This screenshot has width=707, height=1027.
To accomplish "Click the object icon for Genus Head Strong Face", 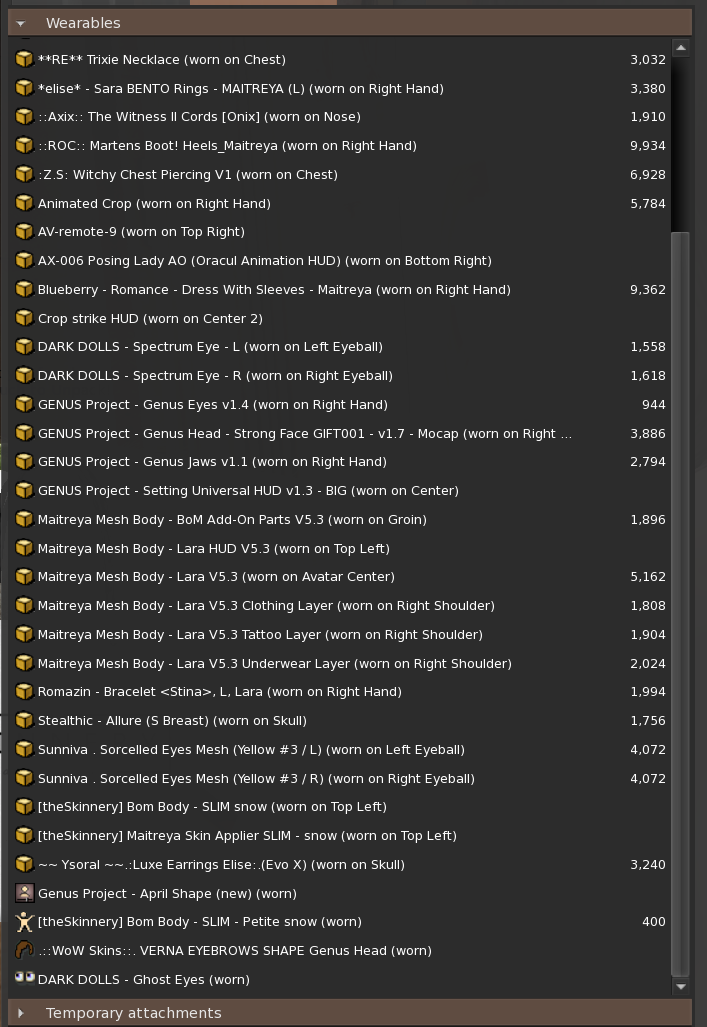I will point(24,434).
